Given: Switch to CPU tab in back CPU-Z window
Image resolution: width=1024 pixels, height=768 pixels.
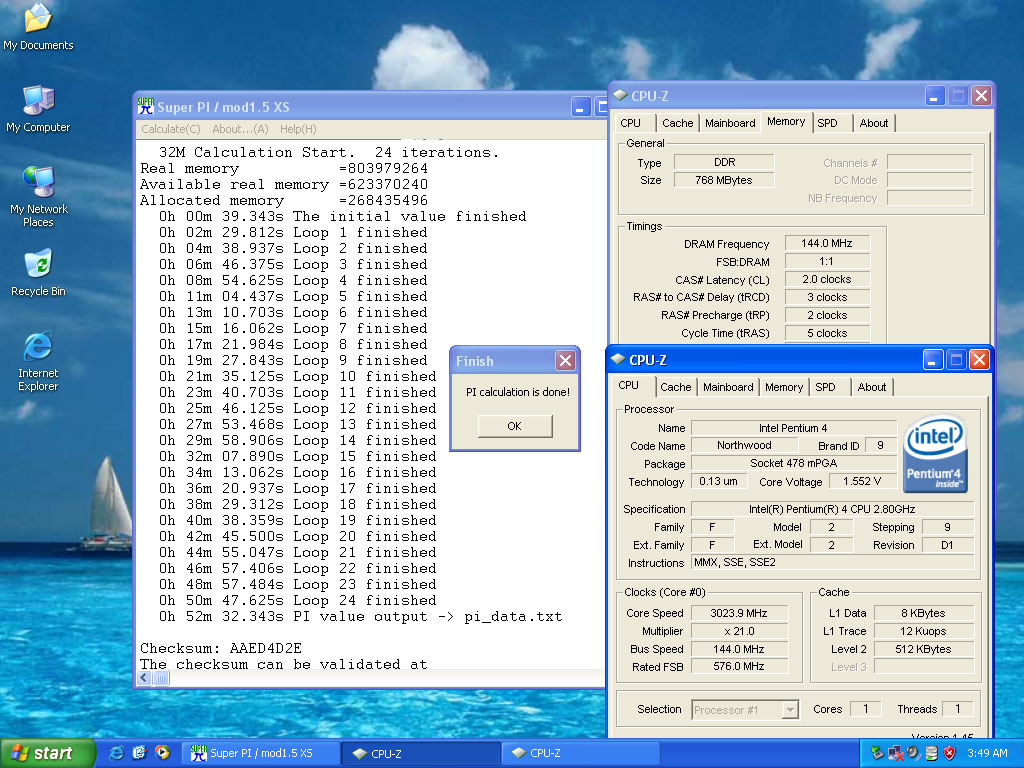Looking at the screenshot, I should pyautogui.click(x=630, y=123).
